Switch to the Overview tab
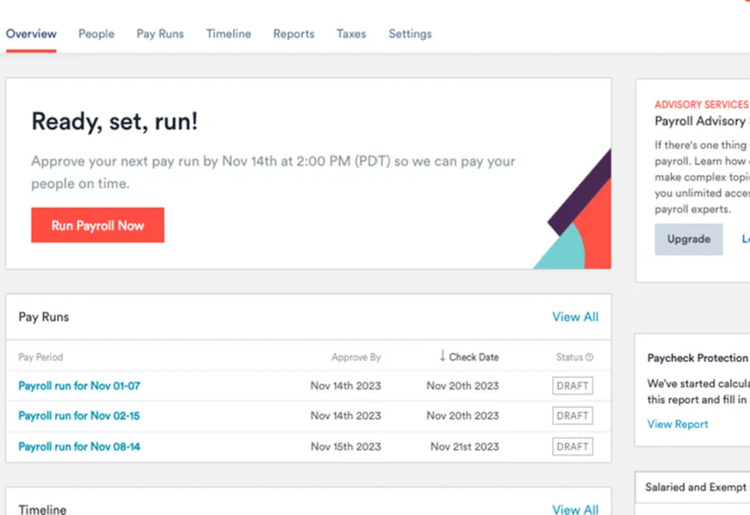 point(31,34)
